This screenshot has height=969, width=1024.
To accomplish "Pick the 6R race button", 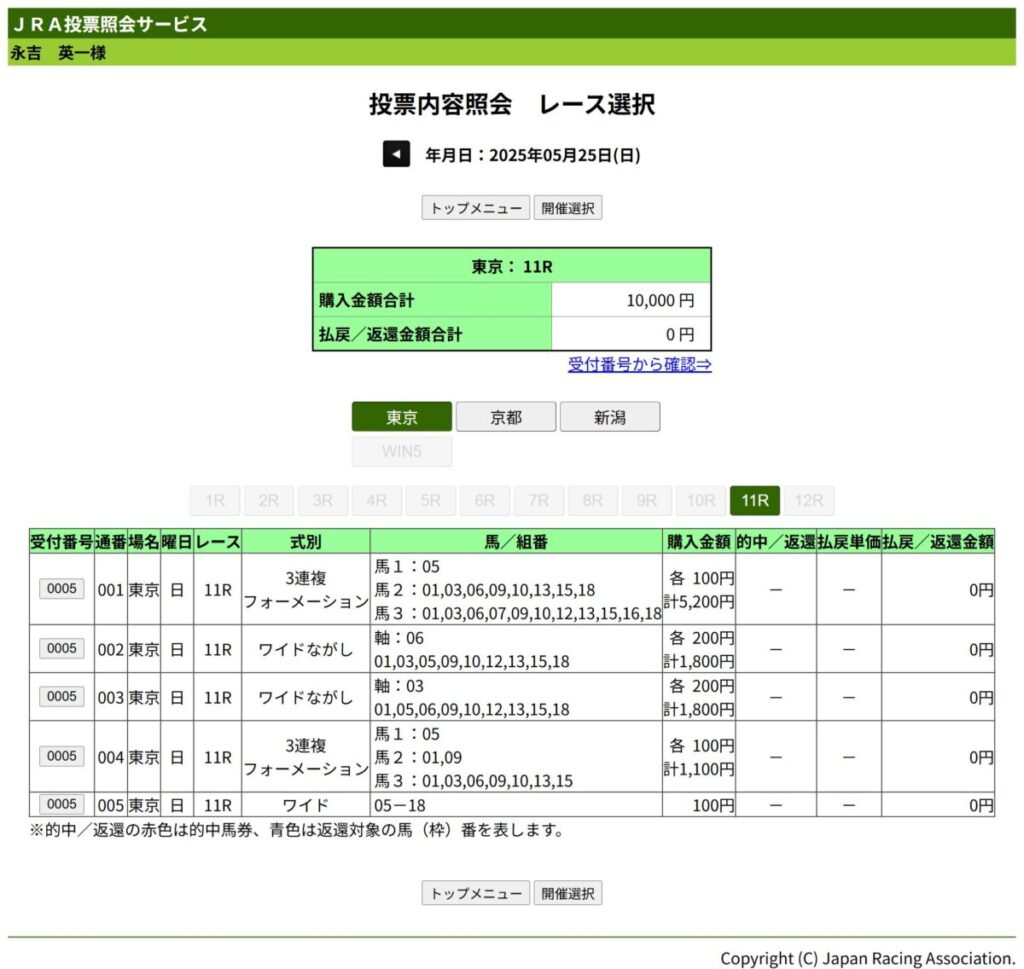I will 485,501.
